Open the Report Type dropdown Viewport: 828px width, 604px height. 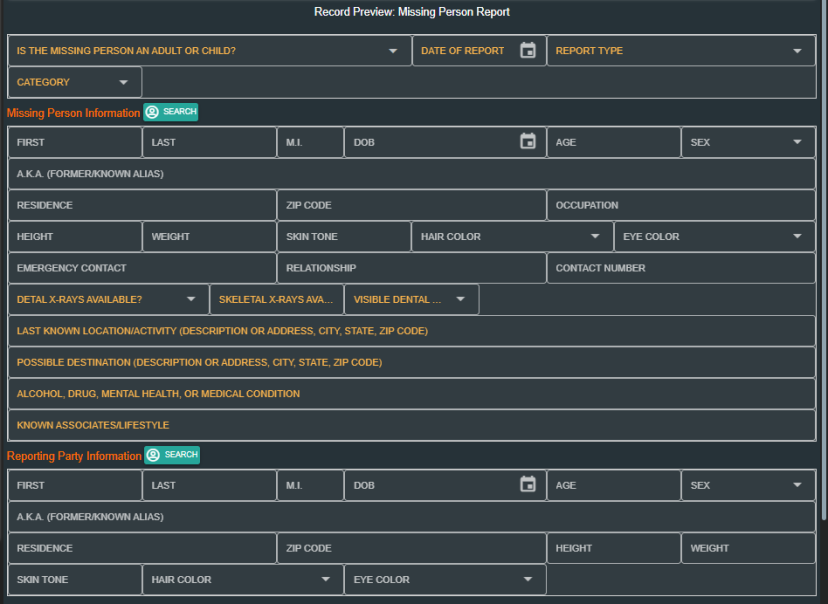(x=797, y=51)
